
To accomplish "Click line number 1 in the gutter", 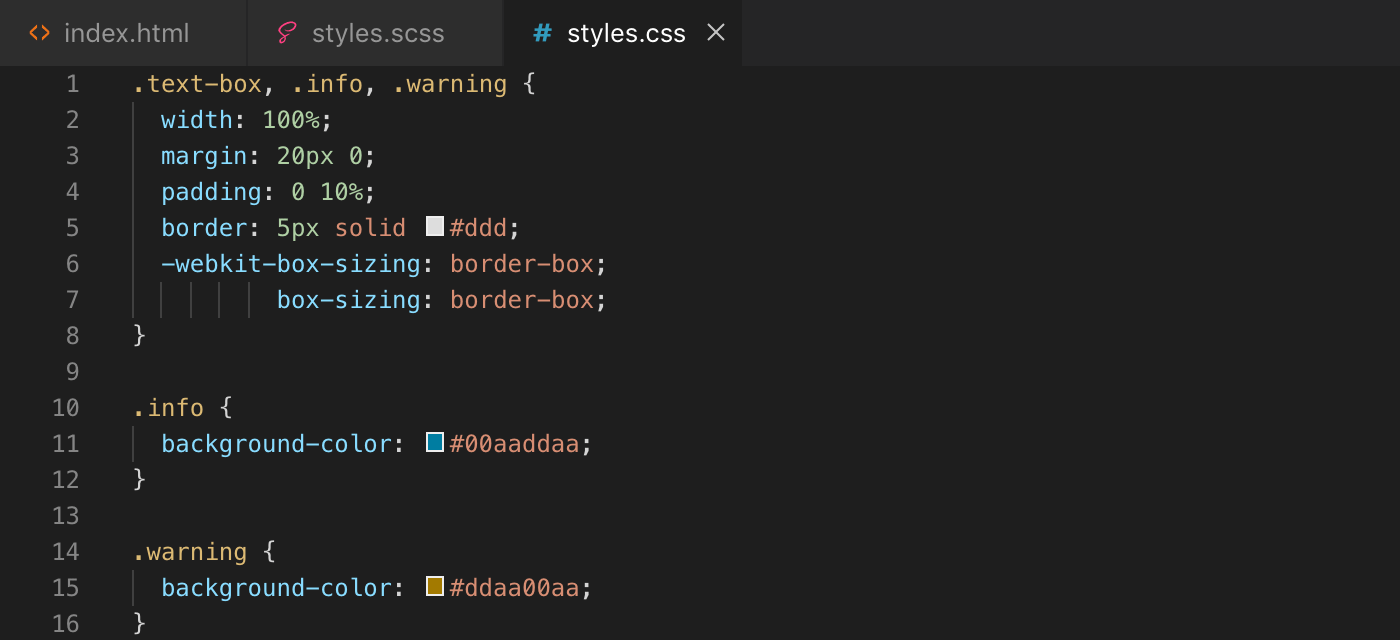I will click(72, 84).
